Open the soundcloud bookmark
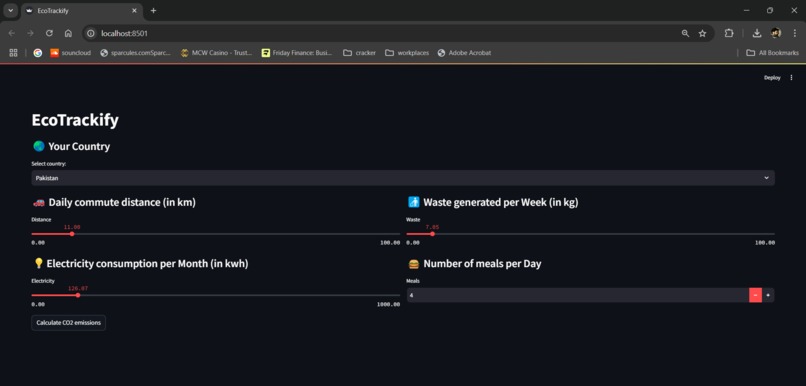This screenshot has width=806, height=386. 70,52
